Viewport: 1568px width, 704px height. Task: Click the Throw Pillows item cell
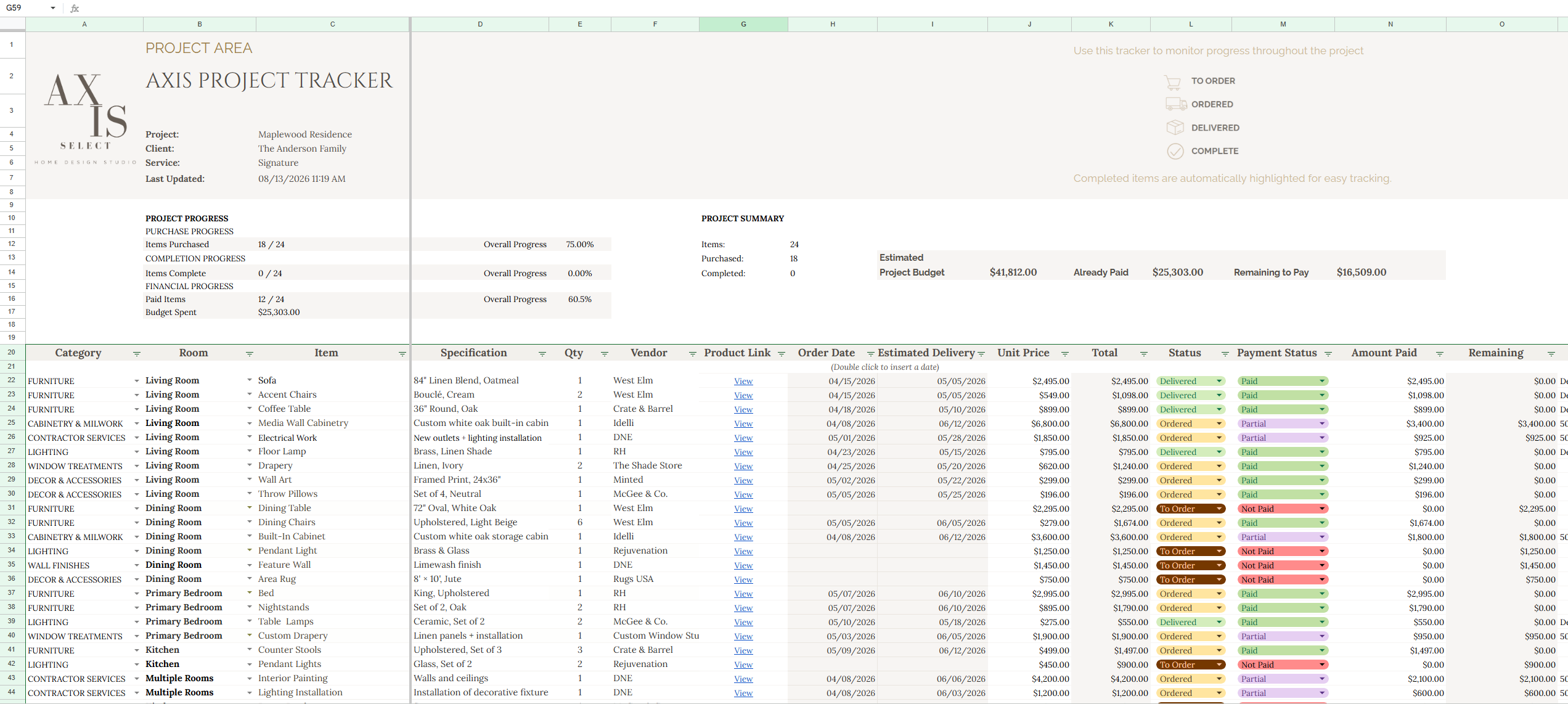(333, 494)
